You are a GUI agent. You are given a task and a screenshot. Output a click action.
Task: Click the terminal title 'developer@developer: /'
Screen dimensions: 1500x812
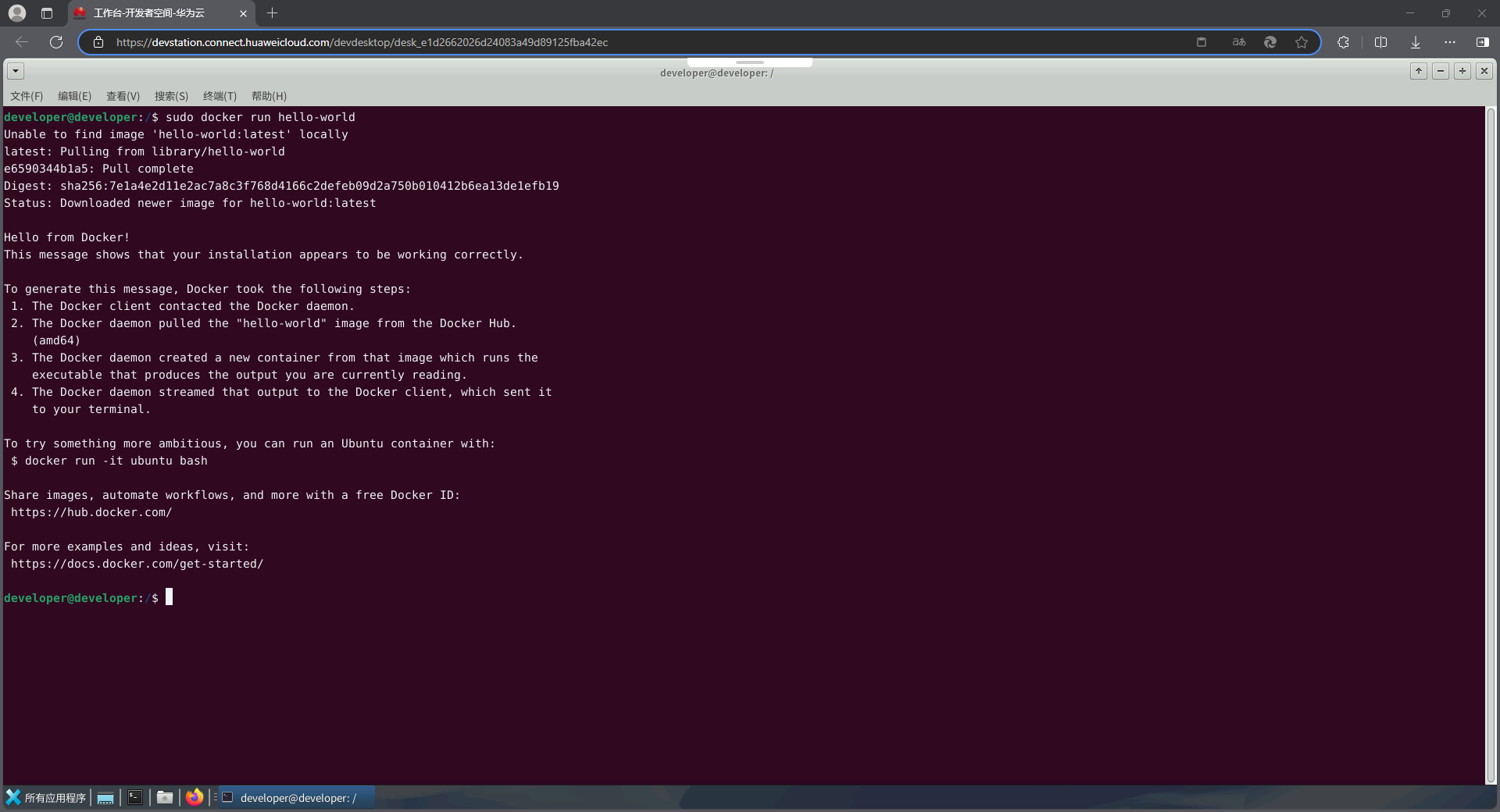coord(716,73)
